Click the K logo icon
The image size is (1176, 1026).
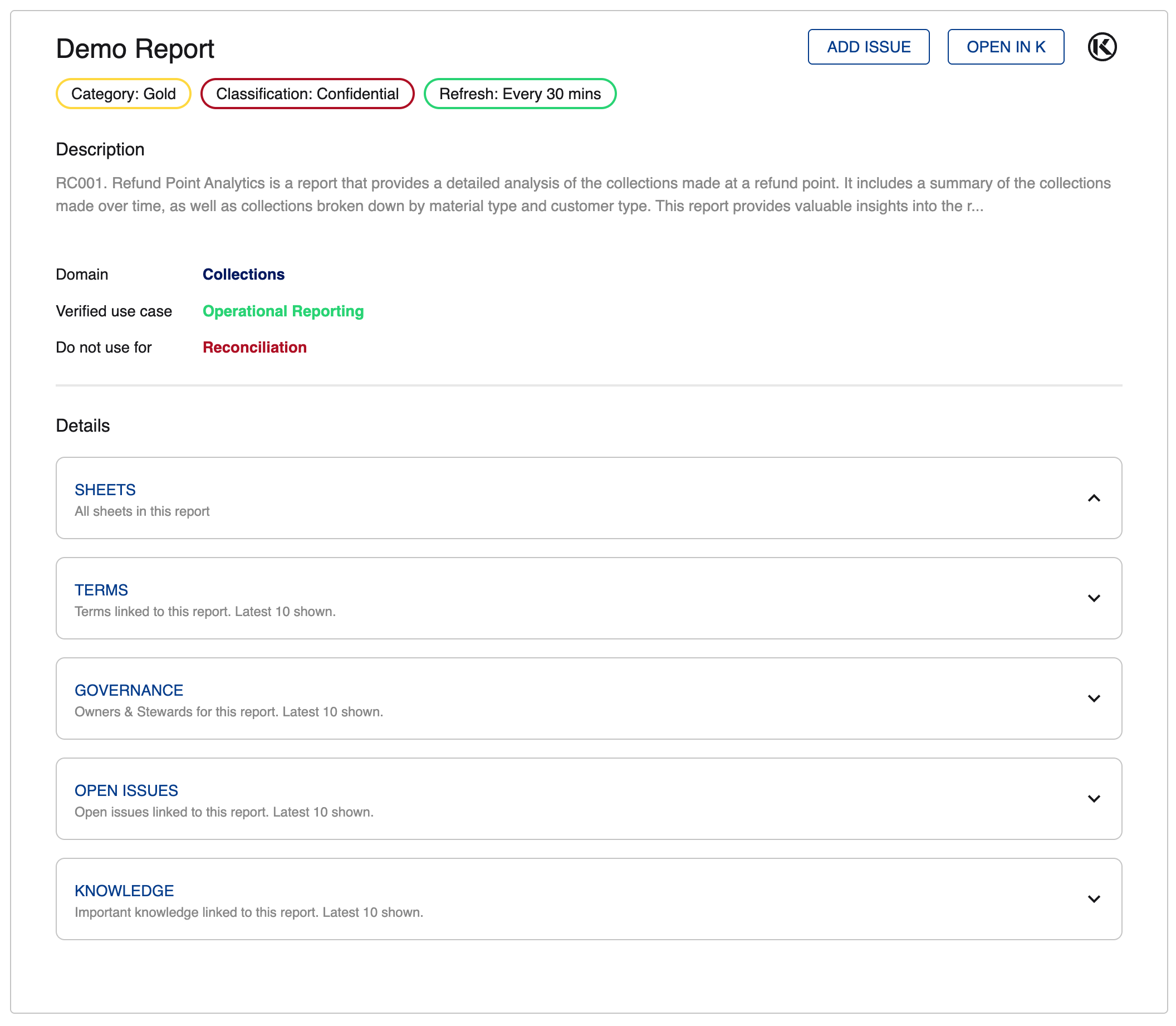pyautogui.click(x=1101, y=47)
